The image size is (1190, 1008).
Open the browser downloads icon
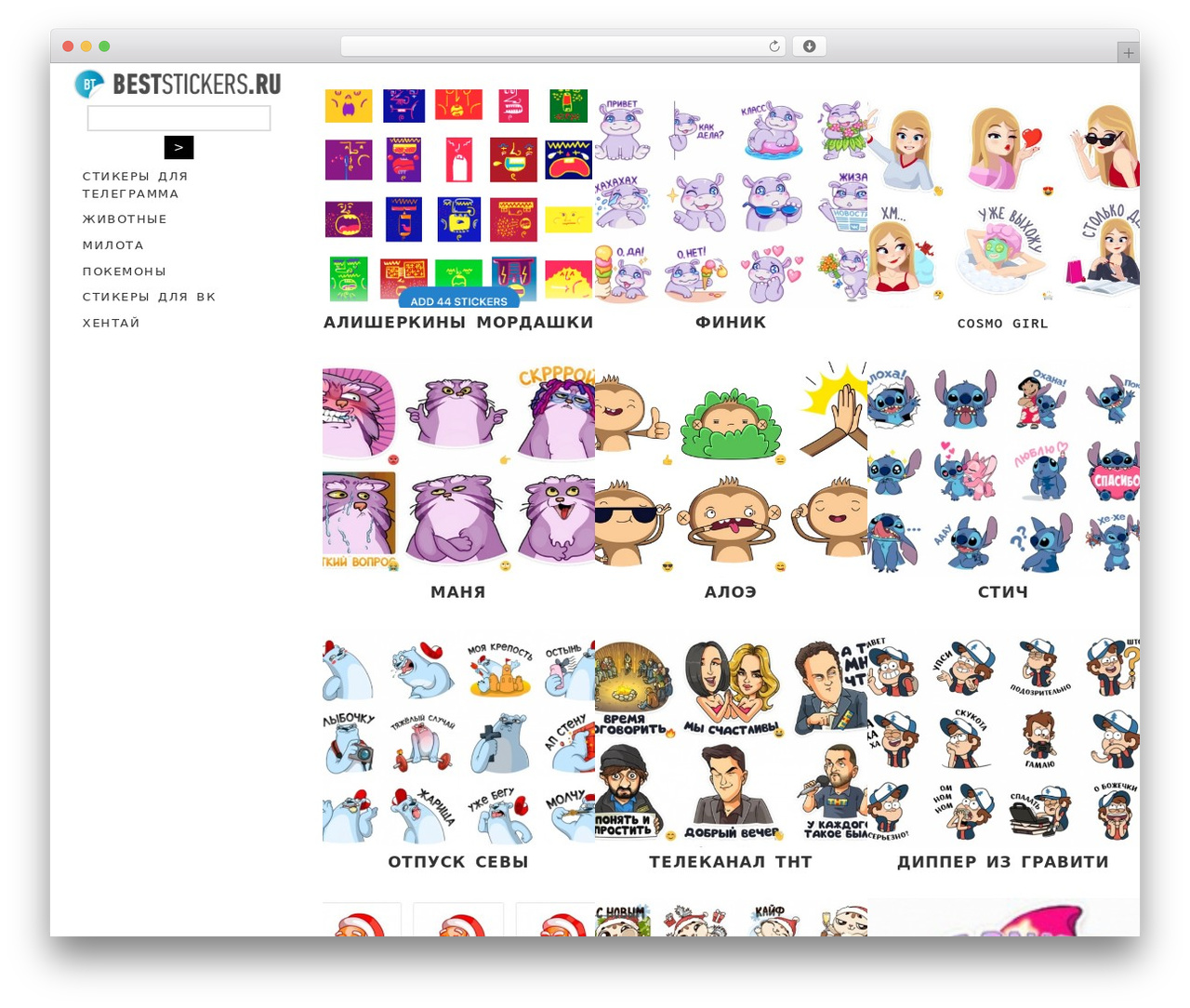809,46
